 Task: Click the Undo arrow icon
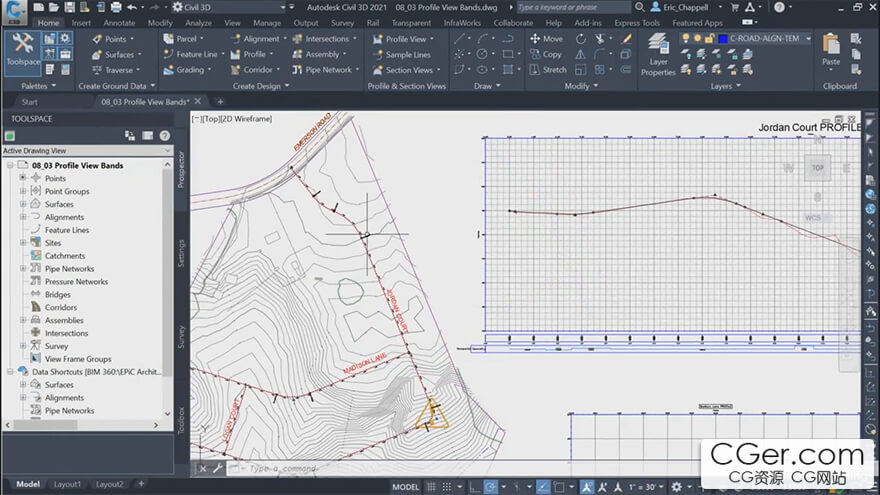pyautogui.click(x=132, y=7)
